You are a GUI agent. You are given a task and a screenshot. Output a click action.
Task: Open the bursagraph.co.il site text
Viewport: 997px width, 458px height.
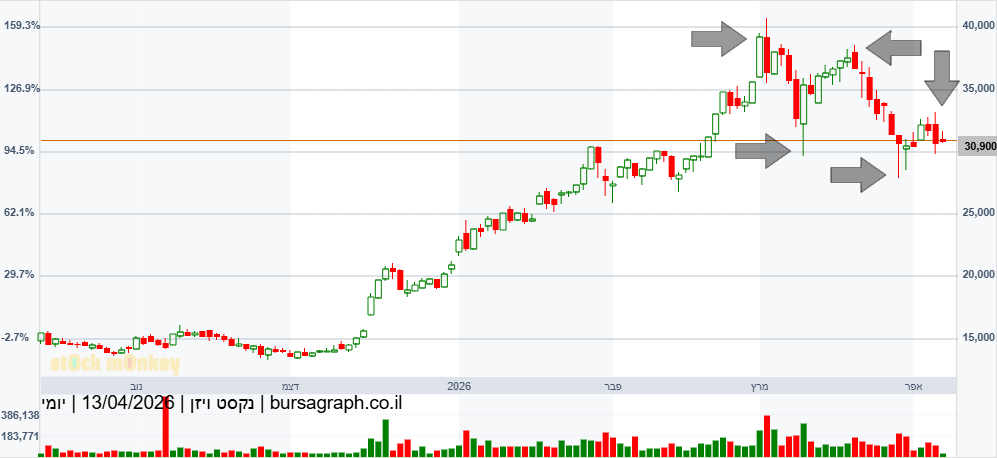(x=336, y=403)
